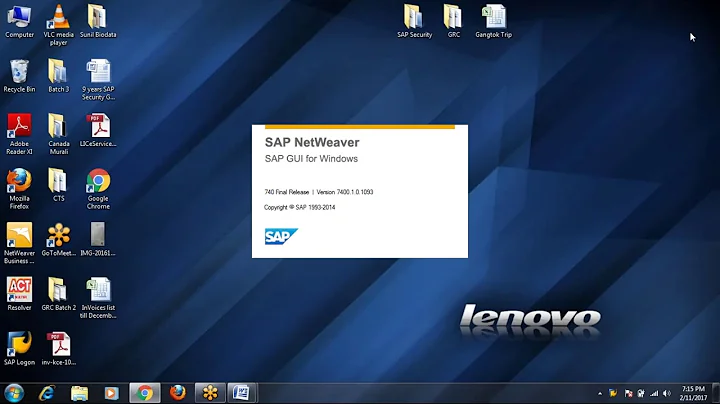The image size is (720, 404).
Task: Open the Canada Murali folder
Action: tap(59, 134)
